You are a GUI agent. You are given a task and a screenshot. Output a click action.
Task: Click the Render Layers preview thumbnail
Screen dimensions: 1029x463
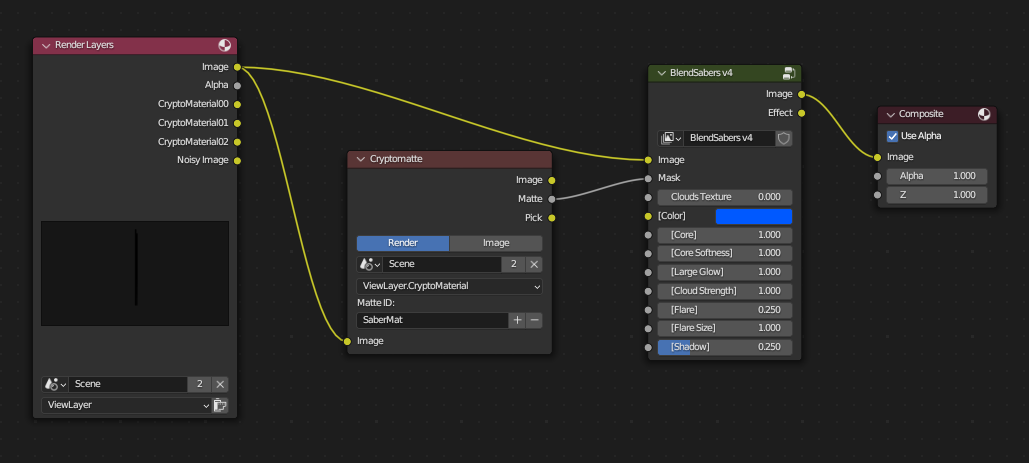pos(135,273)
